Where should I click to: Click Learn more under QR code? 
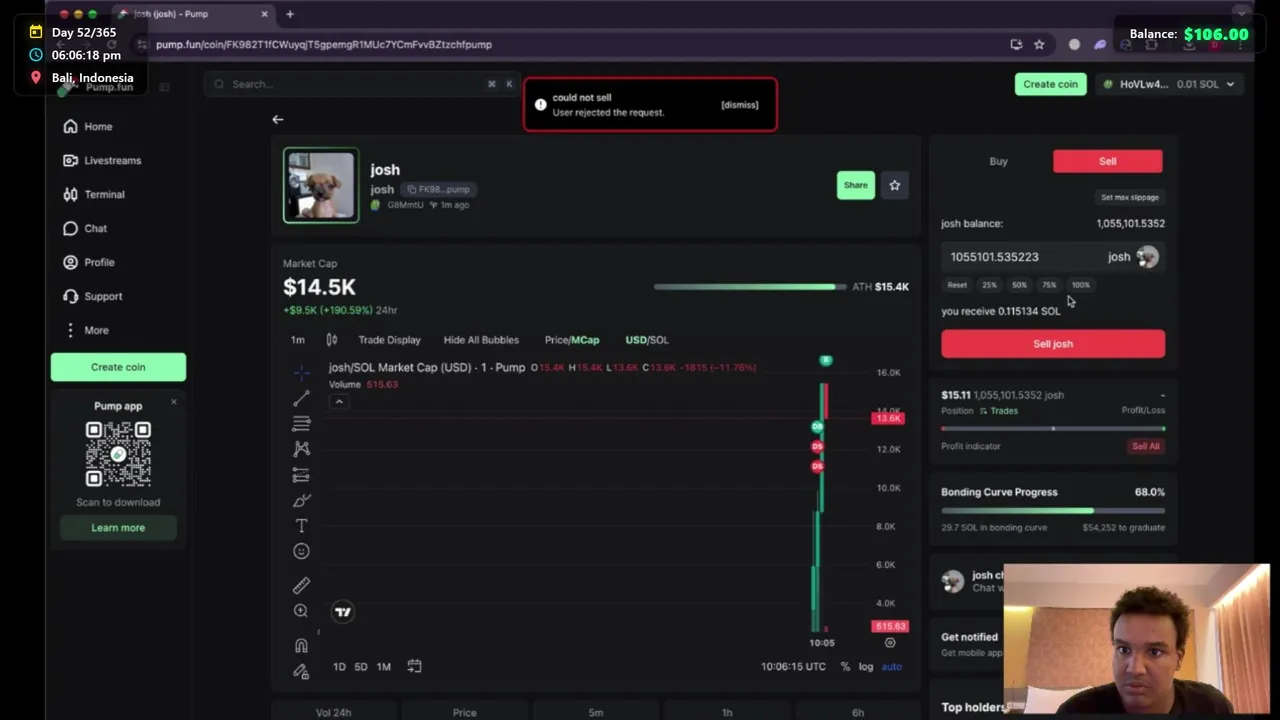(x=118, y=528)
